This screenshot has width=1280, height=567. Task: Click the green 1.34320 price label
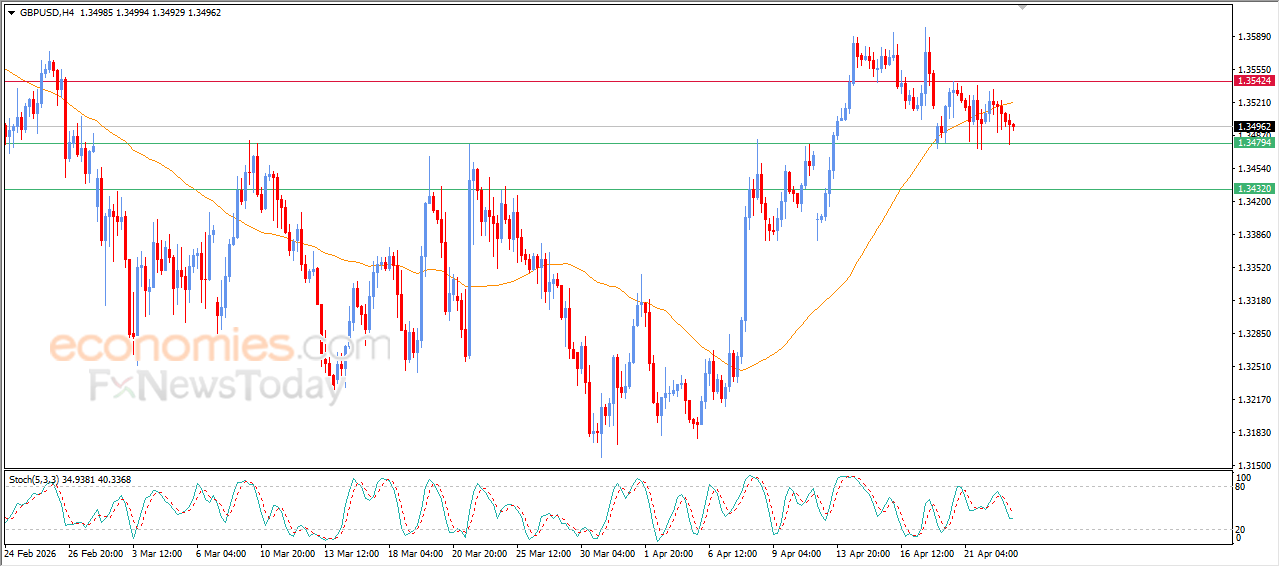coord(1254,189)
